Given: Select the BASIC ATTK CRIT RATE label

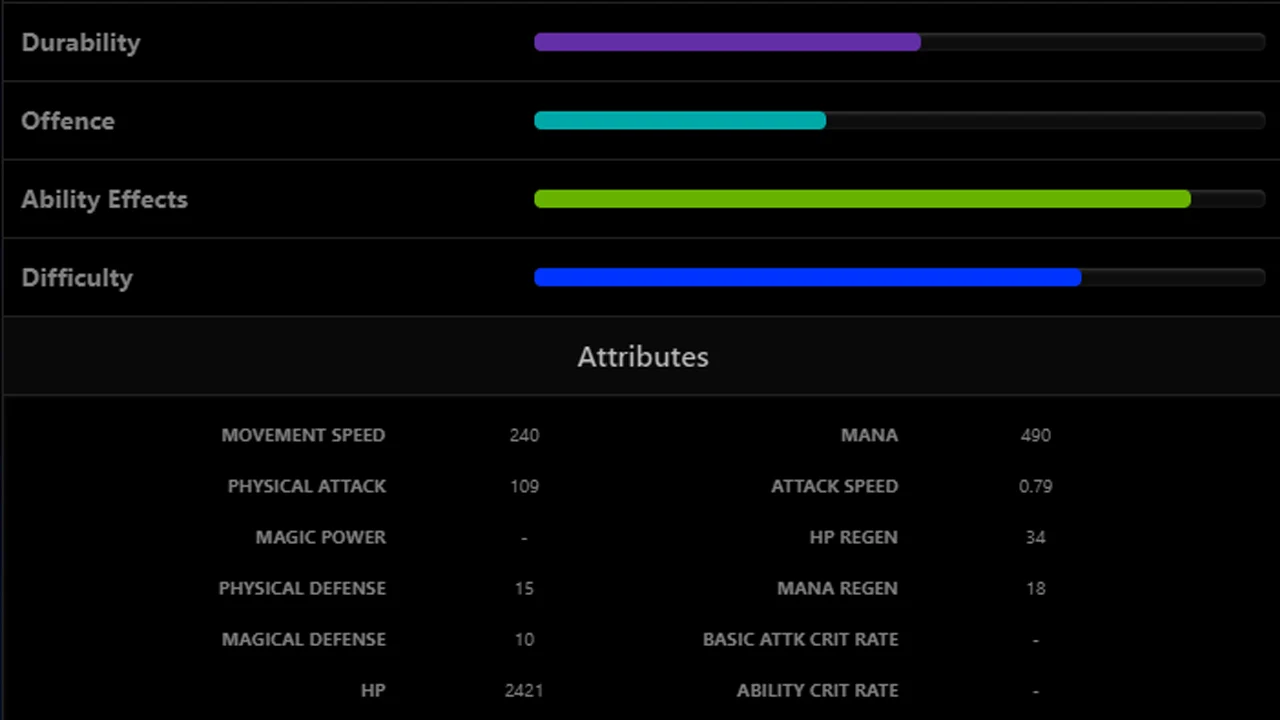Looking at the screenshot, I should [801, 639].
